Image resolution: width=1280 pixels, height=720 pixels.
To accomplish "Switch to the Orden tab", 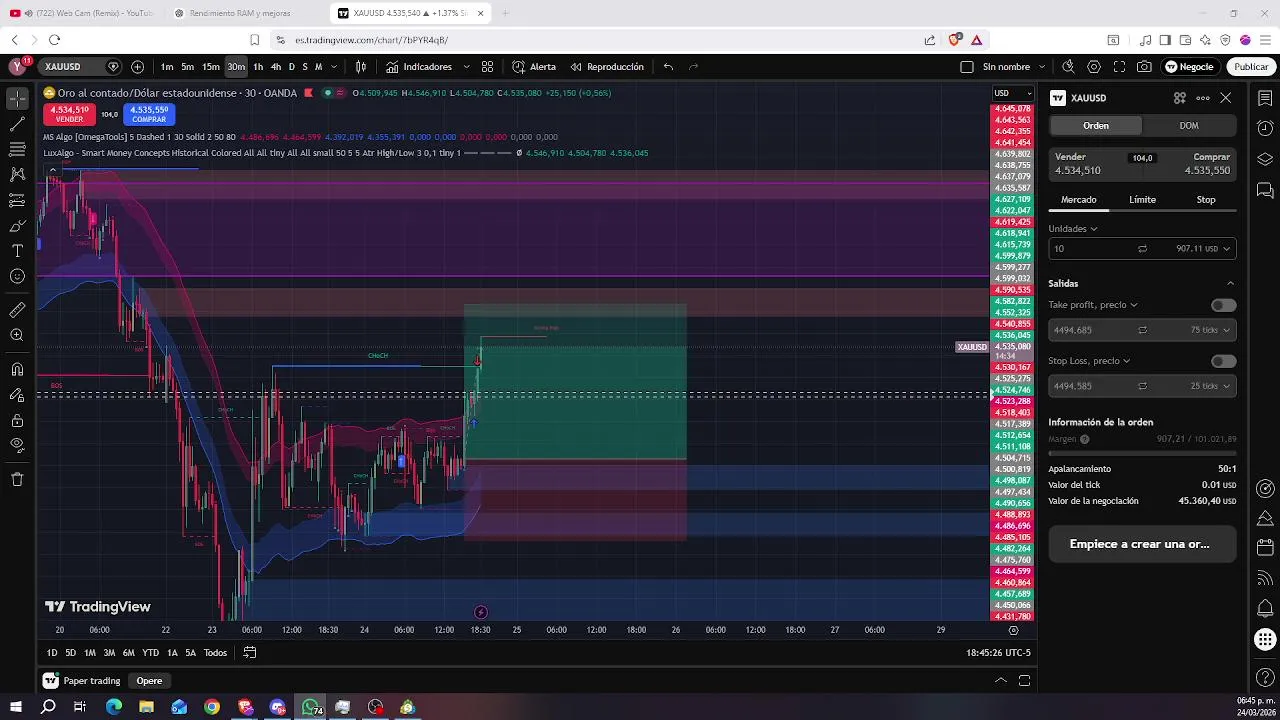I will [1095, 125].
